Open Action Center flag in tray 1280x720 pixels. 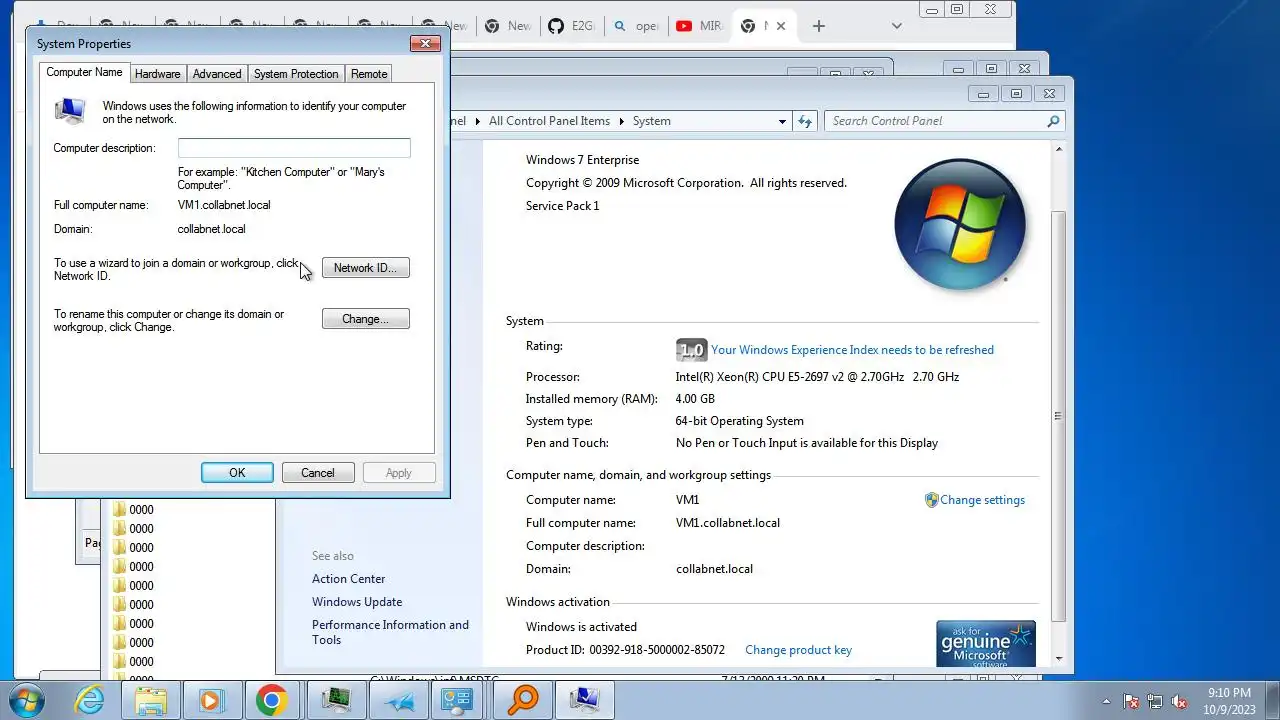tap(1131, 701)
